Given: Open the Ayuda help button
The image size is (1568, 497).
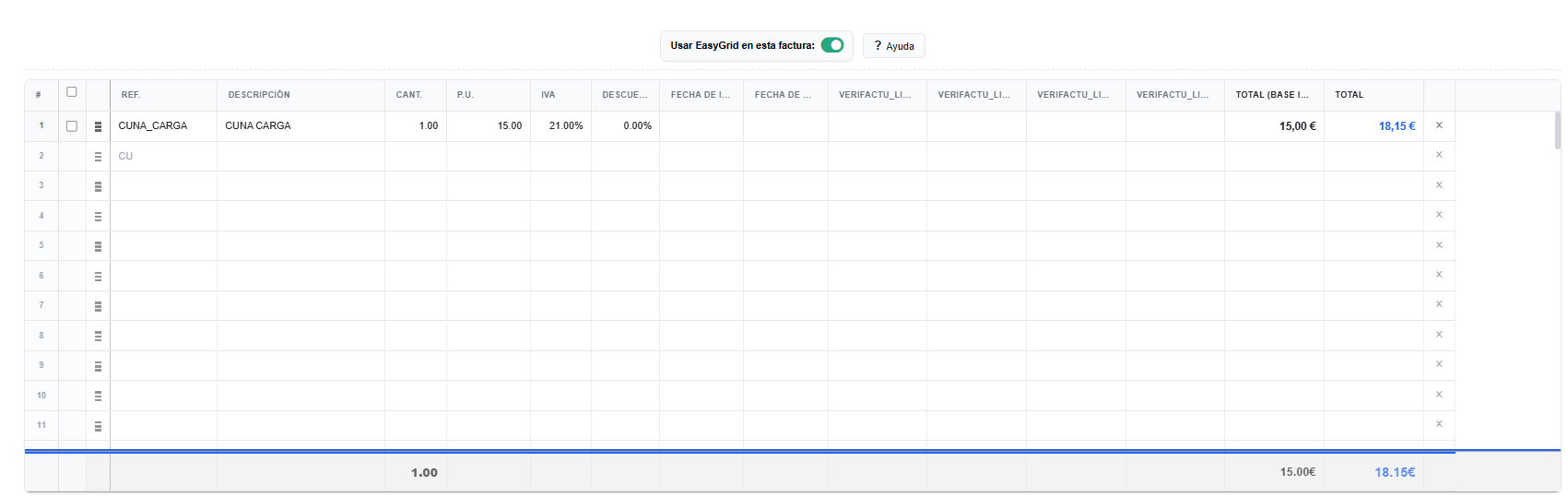Looking at the screenshot, I should pos(894,46).
